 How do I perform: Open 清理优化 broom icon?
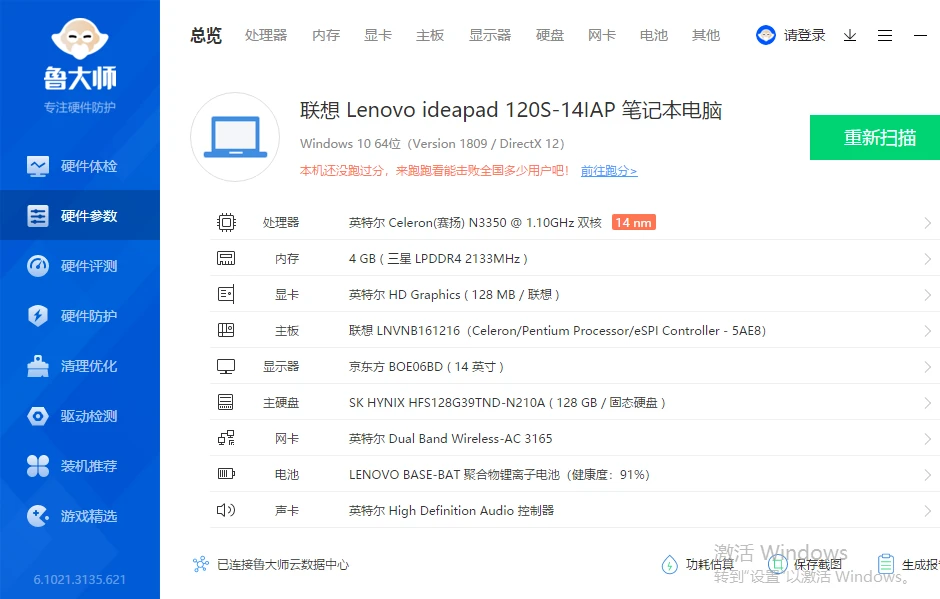coord(38,366)
